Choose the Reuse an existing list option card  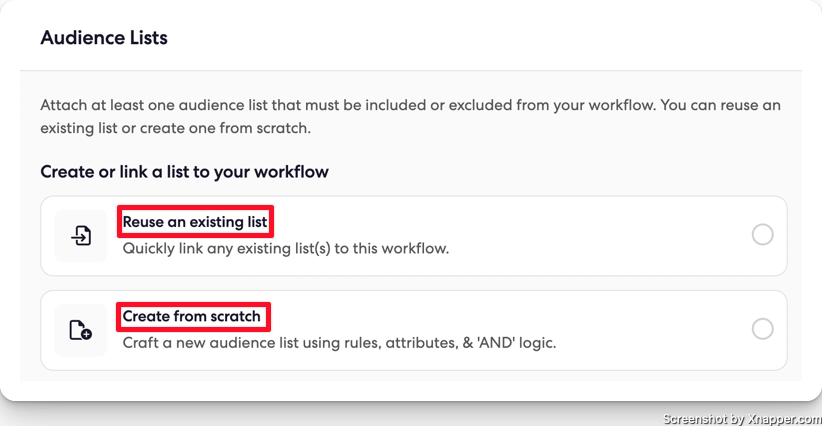tap(414, 236)
